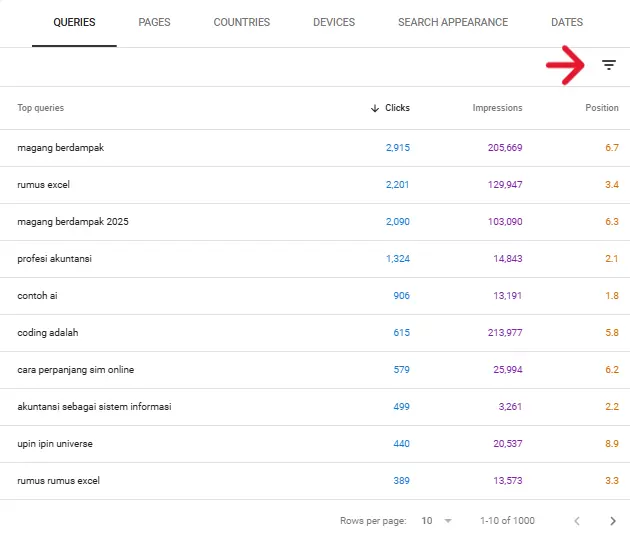Screen dimensions: 630x540
Task: Sort table by Impressions column
Action: pos(497,108)
